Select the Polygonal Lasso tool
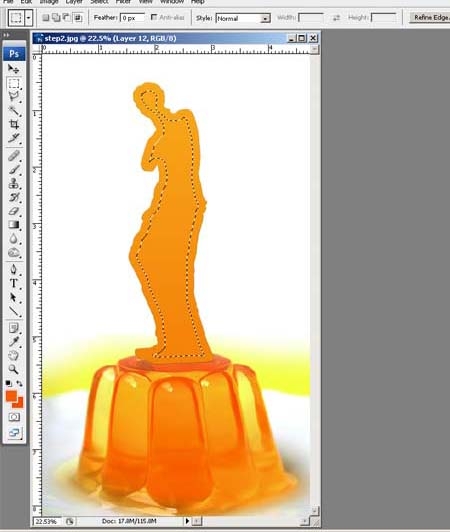 14,97
